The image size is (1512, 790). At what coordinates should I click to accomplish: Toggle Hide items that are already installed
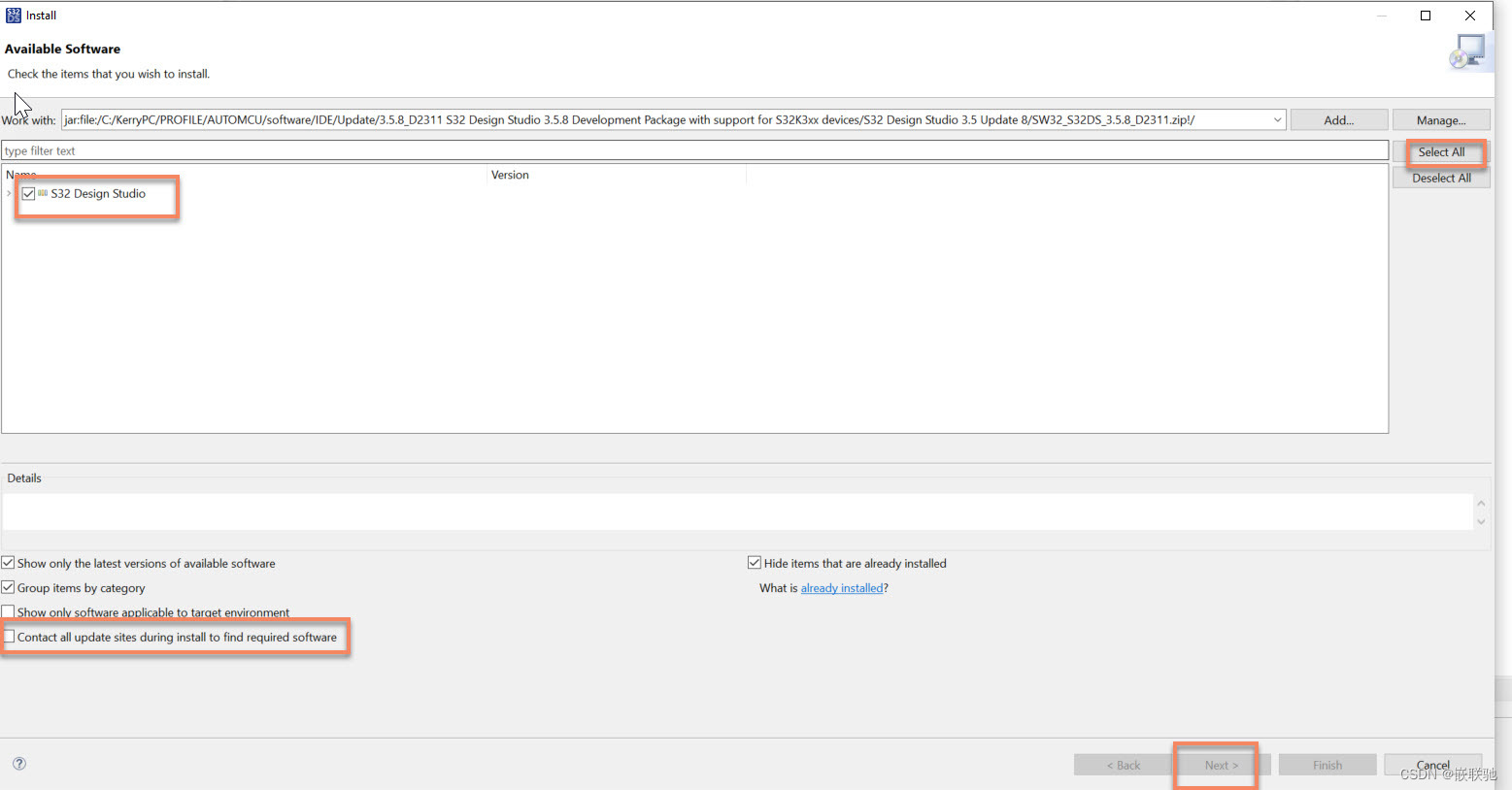click(x=755, y=563)
